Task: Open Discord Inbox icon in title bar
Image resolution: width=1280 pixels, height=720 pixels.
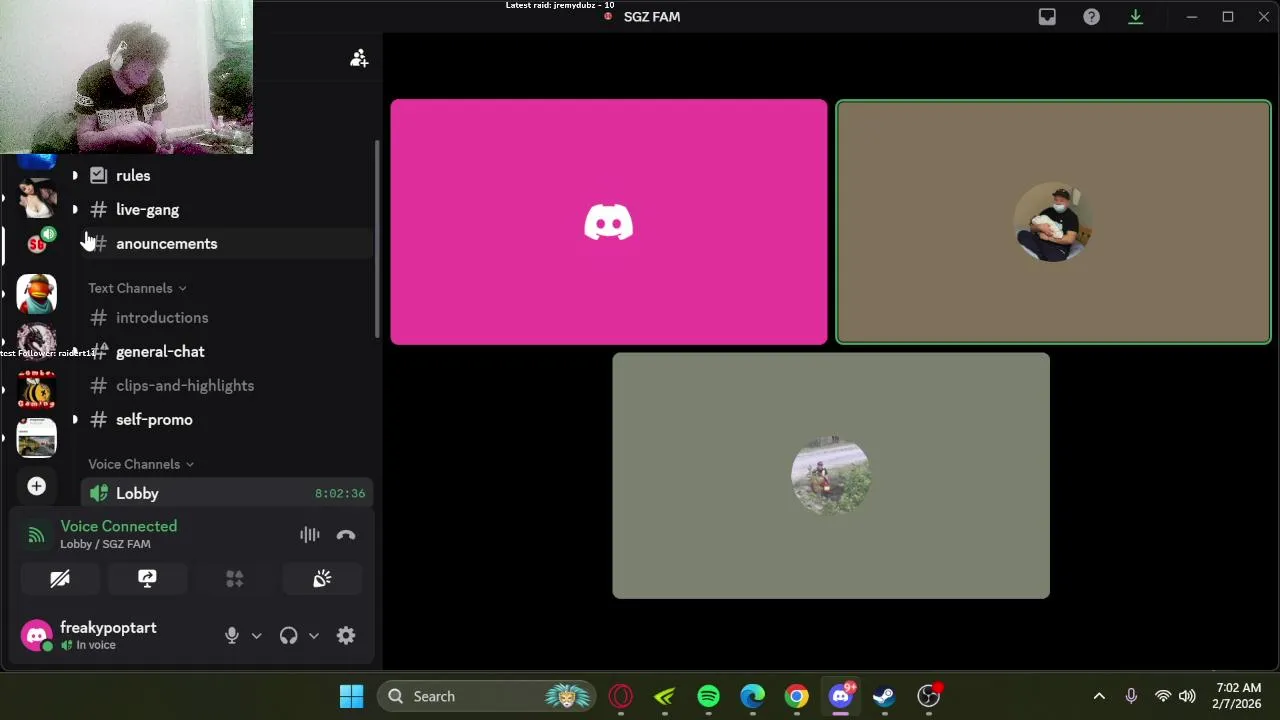Action: (1047, 17)
